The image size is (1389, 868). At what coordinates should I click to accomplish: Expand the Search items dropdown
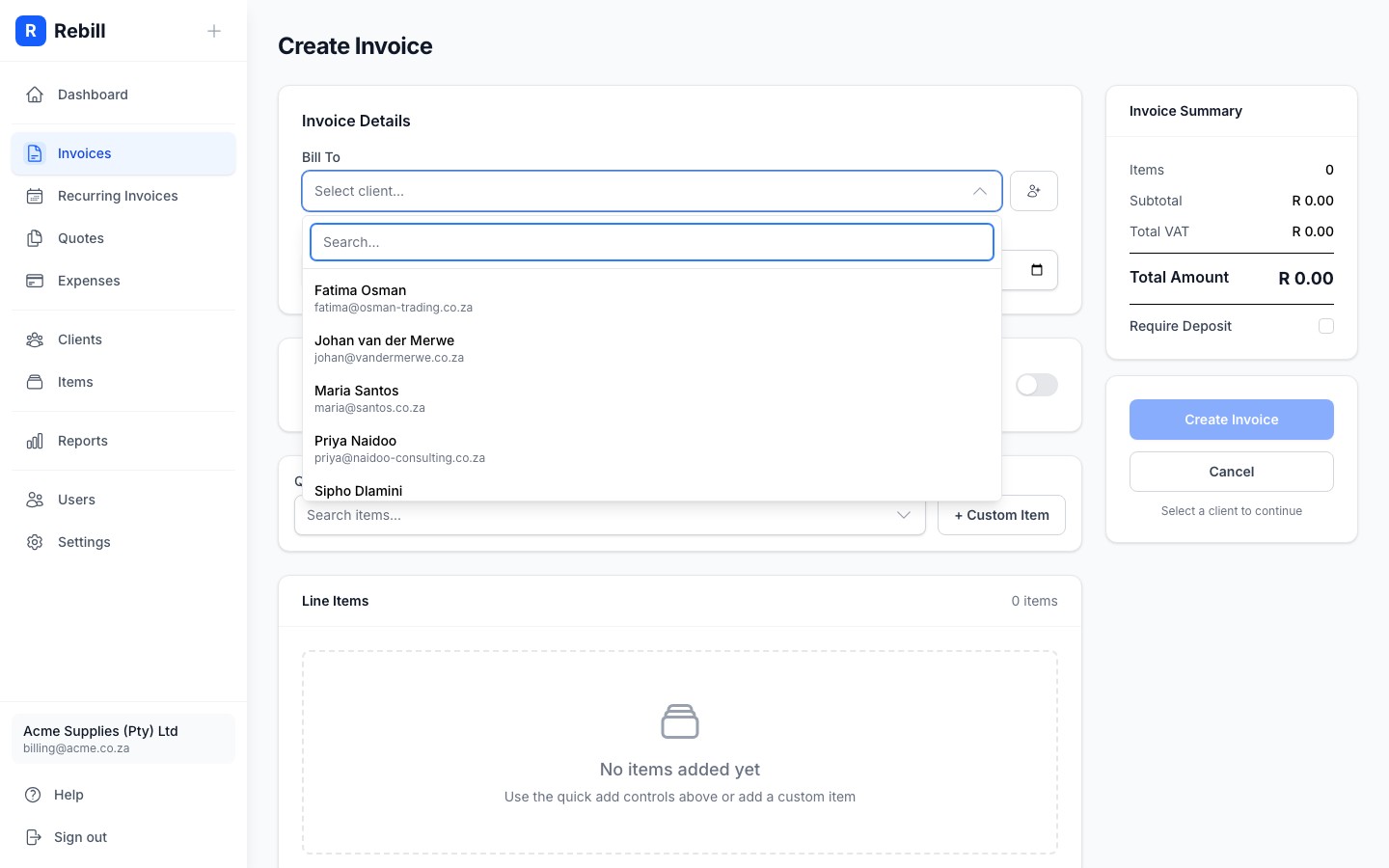(904, 515)
